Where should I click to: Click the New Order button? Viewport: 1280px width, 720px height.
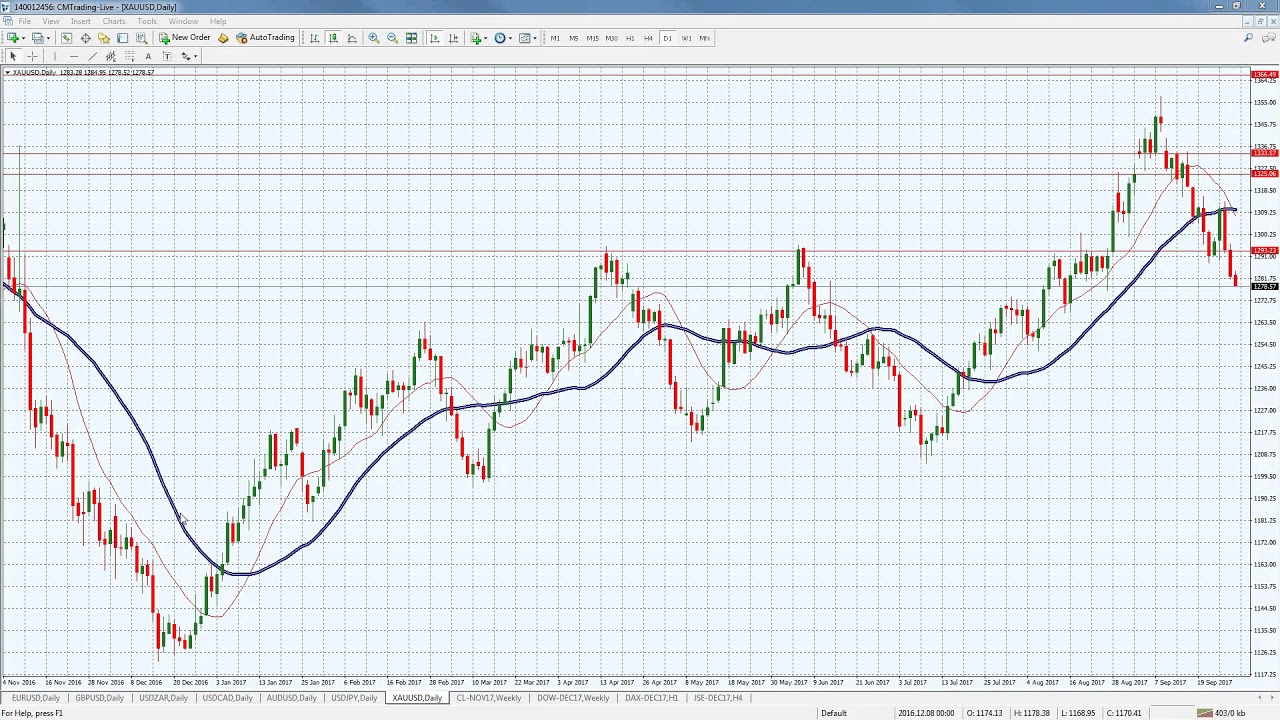pyautogui.click(x=184, y=38)
